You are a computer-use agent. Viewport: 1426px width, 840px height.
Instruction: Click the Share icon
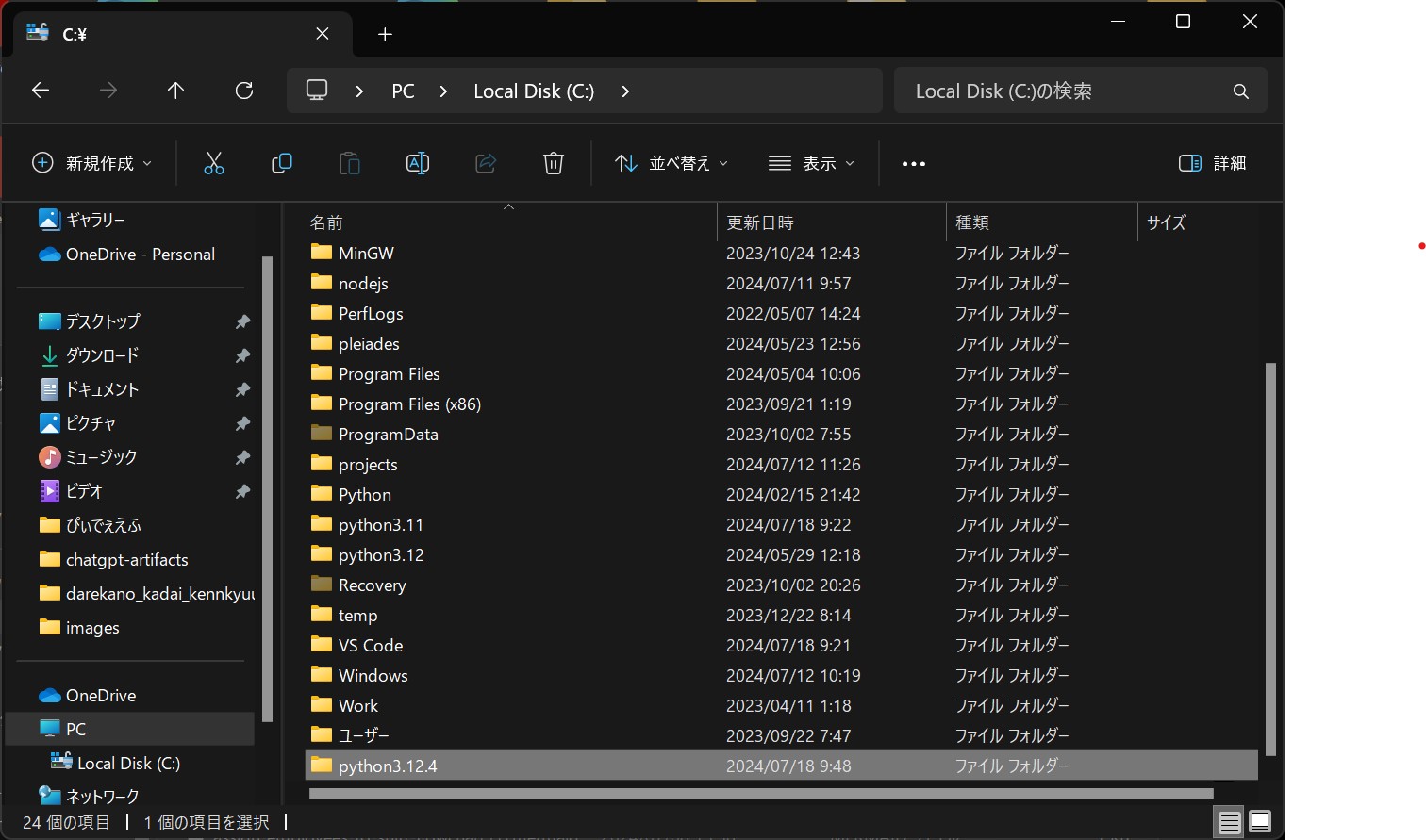tap(486, 163)
